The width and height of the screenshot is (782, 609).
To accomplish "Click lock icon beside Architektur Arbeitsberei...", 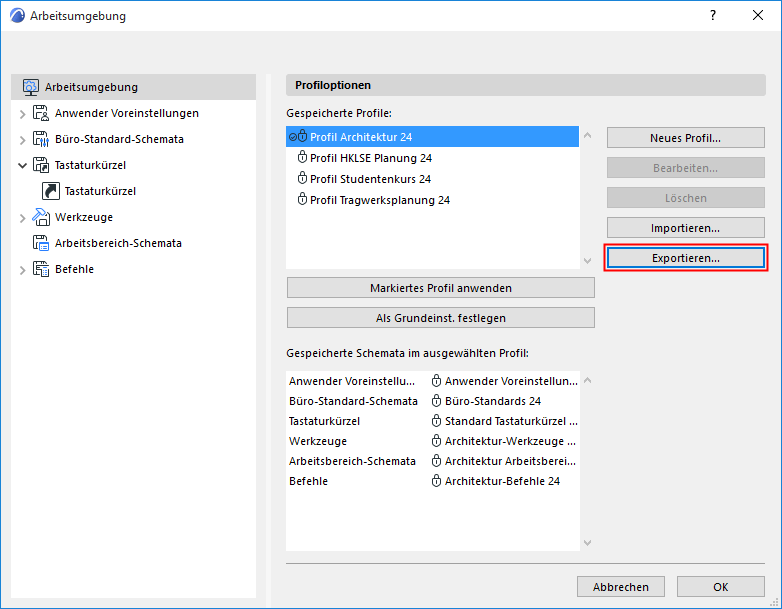I will 436,461.
